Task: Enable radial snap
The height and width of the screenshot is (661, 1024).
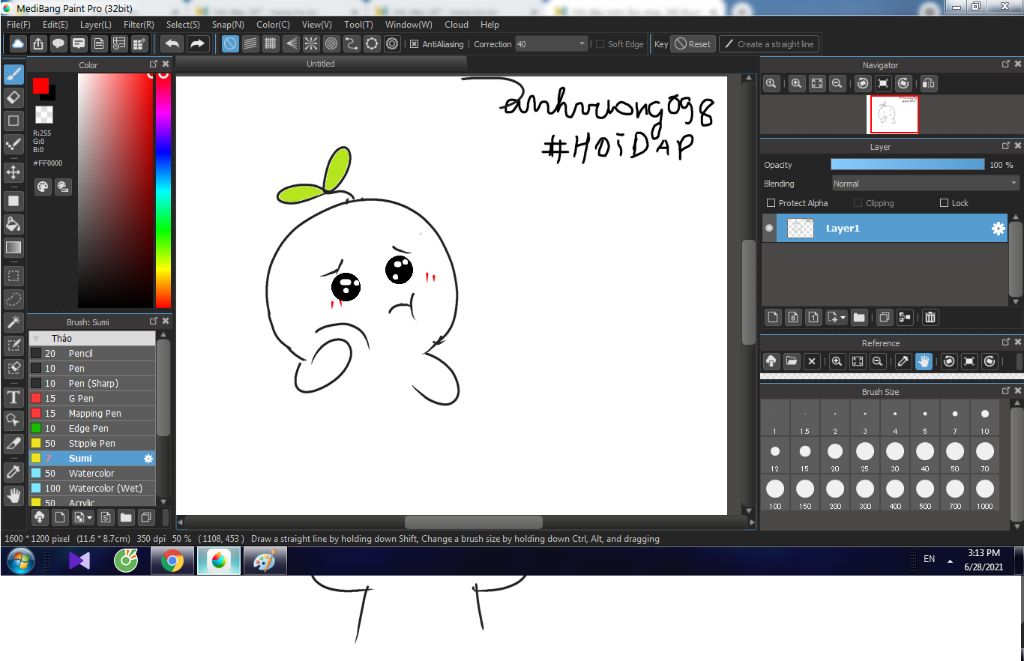Action: click(311, 44)
